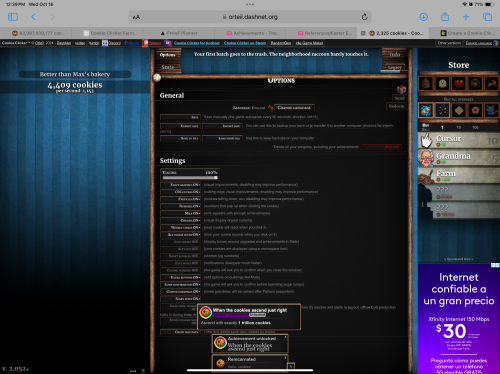
Task: Click the Save button
Action: pyautogui.click(x=180, y=117)
